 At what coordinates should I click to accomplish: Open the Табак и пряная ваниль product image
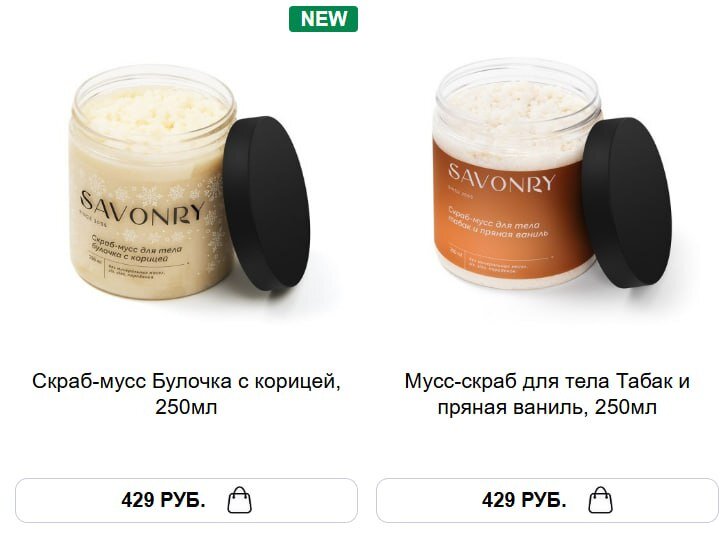(552, 174)
